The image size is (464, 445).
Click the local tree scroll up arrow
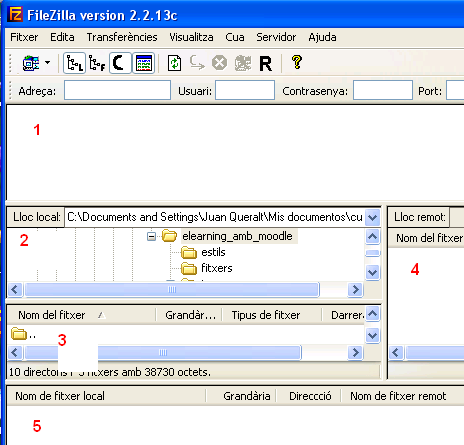[x=372, y=237]
